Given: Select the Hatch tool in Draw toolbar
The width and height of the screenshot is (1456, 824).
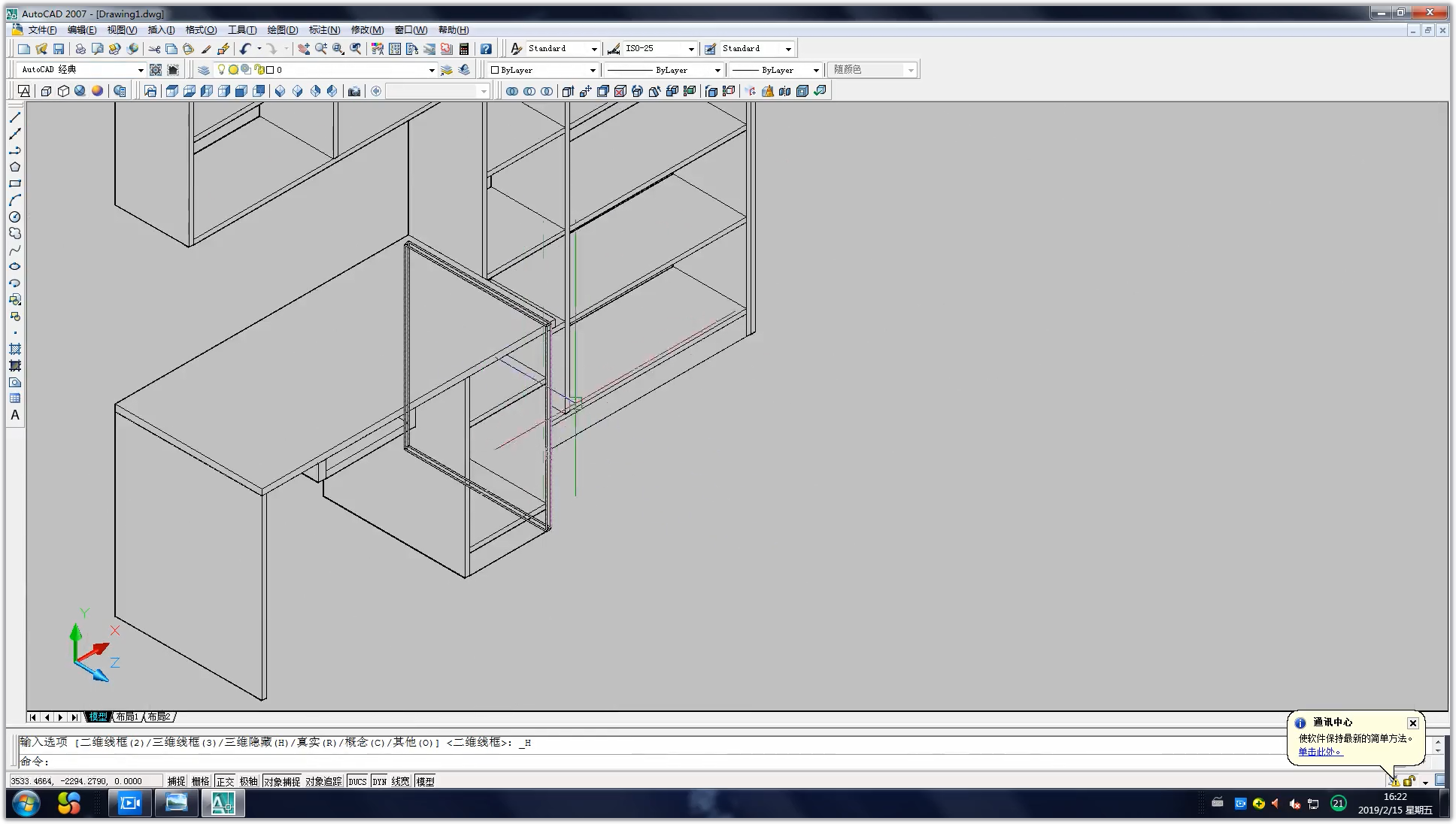Looking at the screenshot, I should click(x=15, y=349).
